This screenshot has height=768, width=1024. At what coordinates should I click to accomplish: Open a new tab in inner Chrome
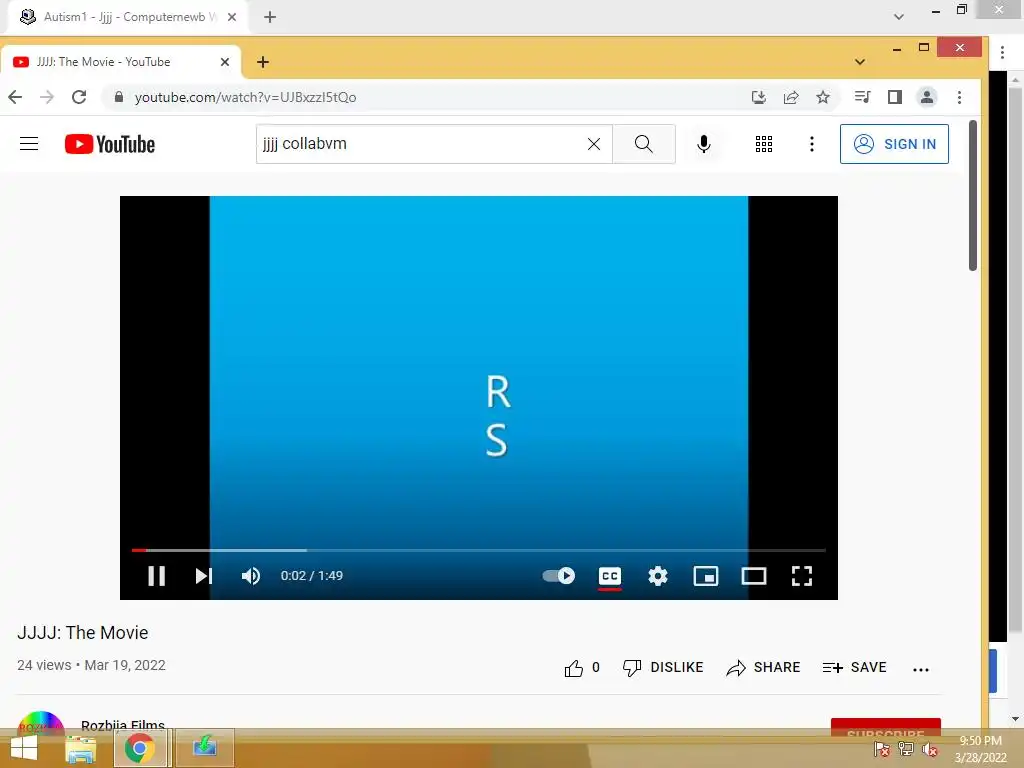point(263,62)
